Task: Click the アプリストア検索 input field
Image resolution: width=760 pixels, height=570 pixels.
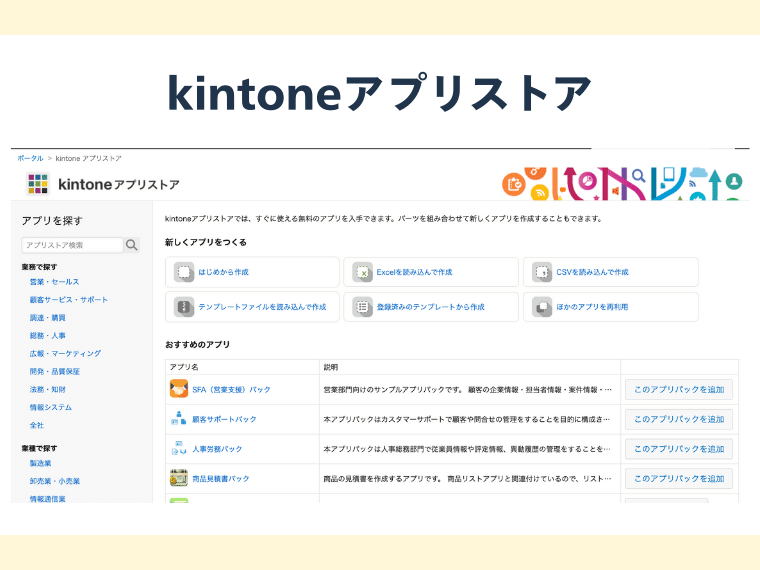Action: 72,245
